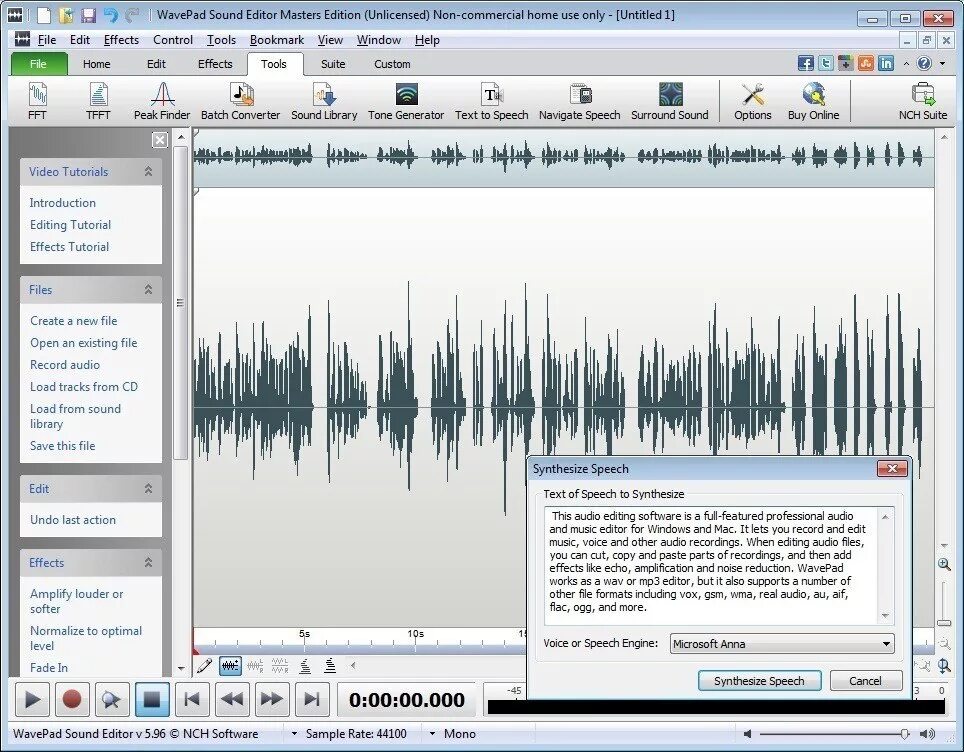
Task: Launch the Peak Finder tool
Action: (x=162, y=101)
